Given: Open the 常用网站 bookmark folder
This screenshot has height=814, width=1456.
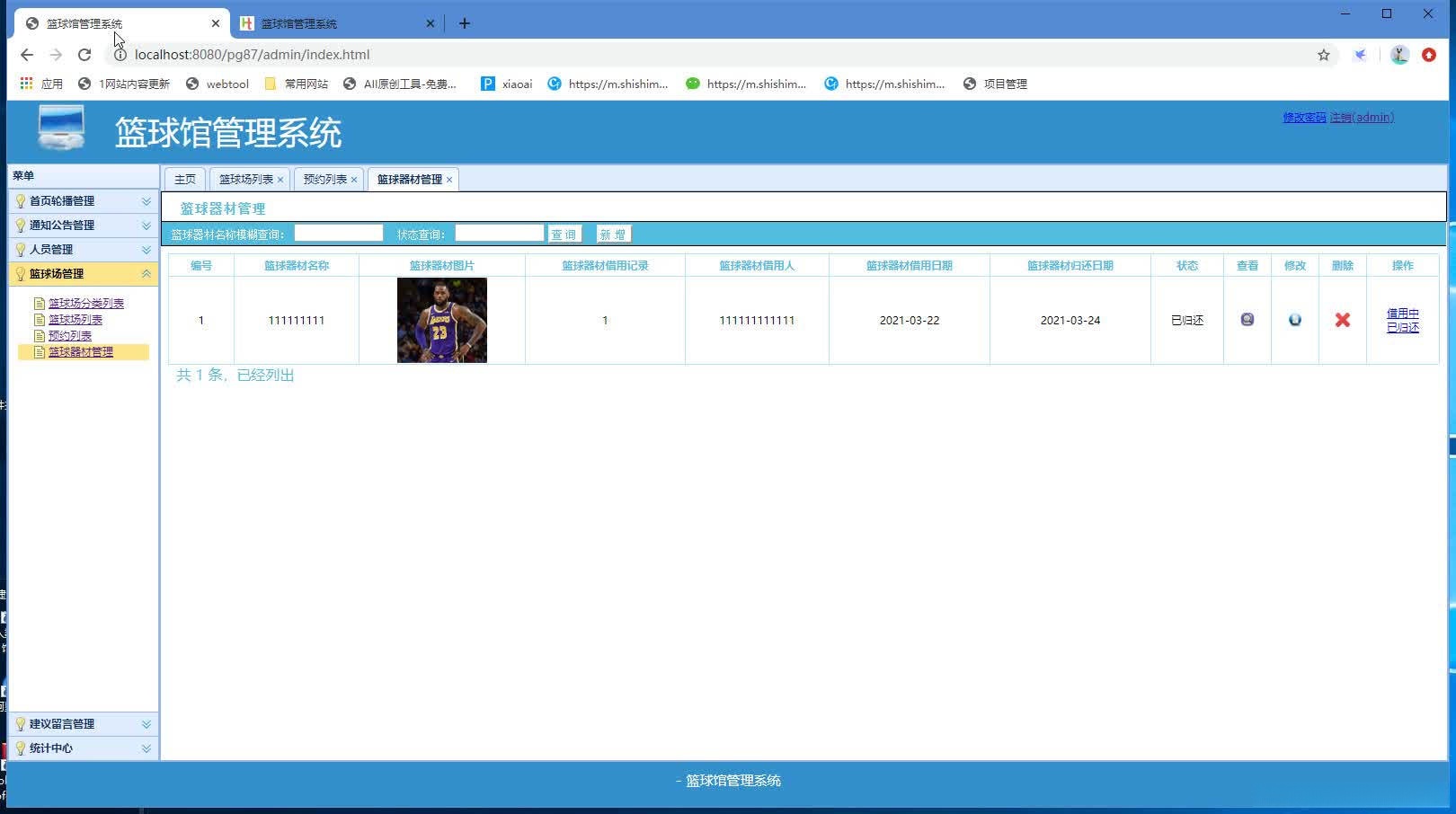Looking at the screenshot, I should pos(297,84).
